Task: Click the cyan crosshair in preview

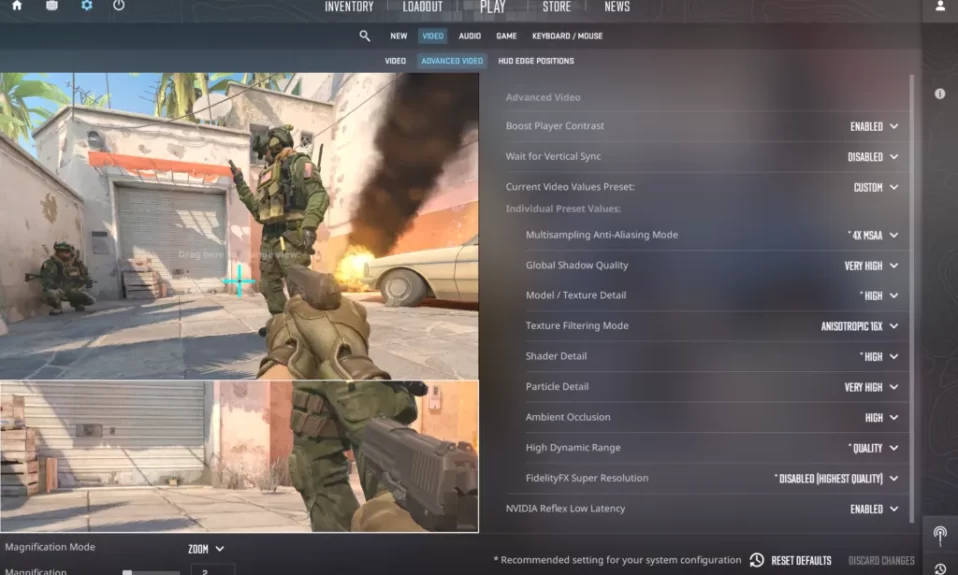Action: click(239, 281)
